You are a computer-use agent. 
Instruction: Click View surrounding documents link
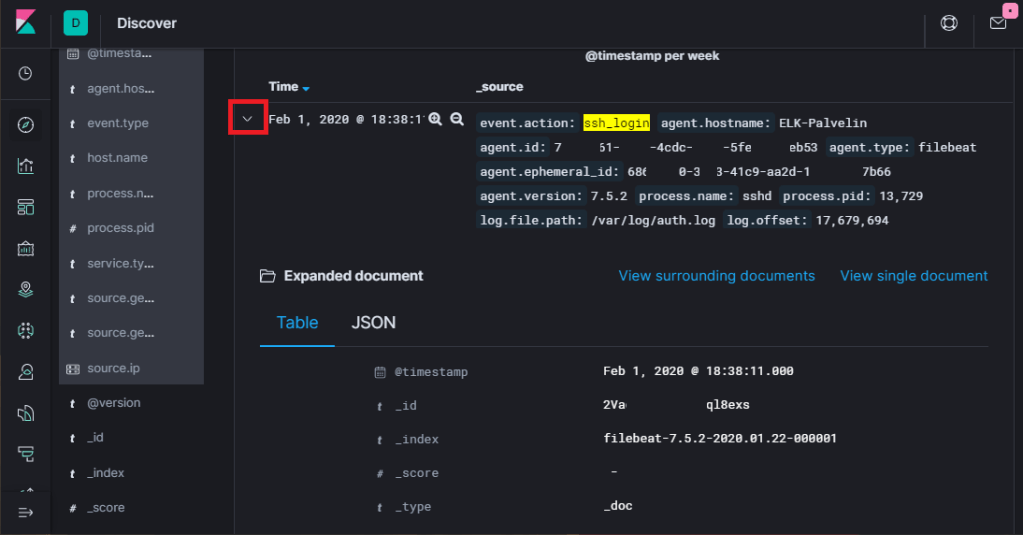click(x=716, y=276)
